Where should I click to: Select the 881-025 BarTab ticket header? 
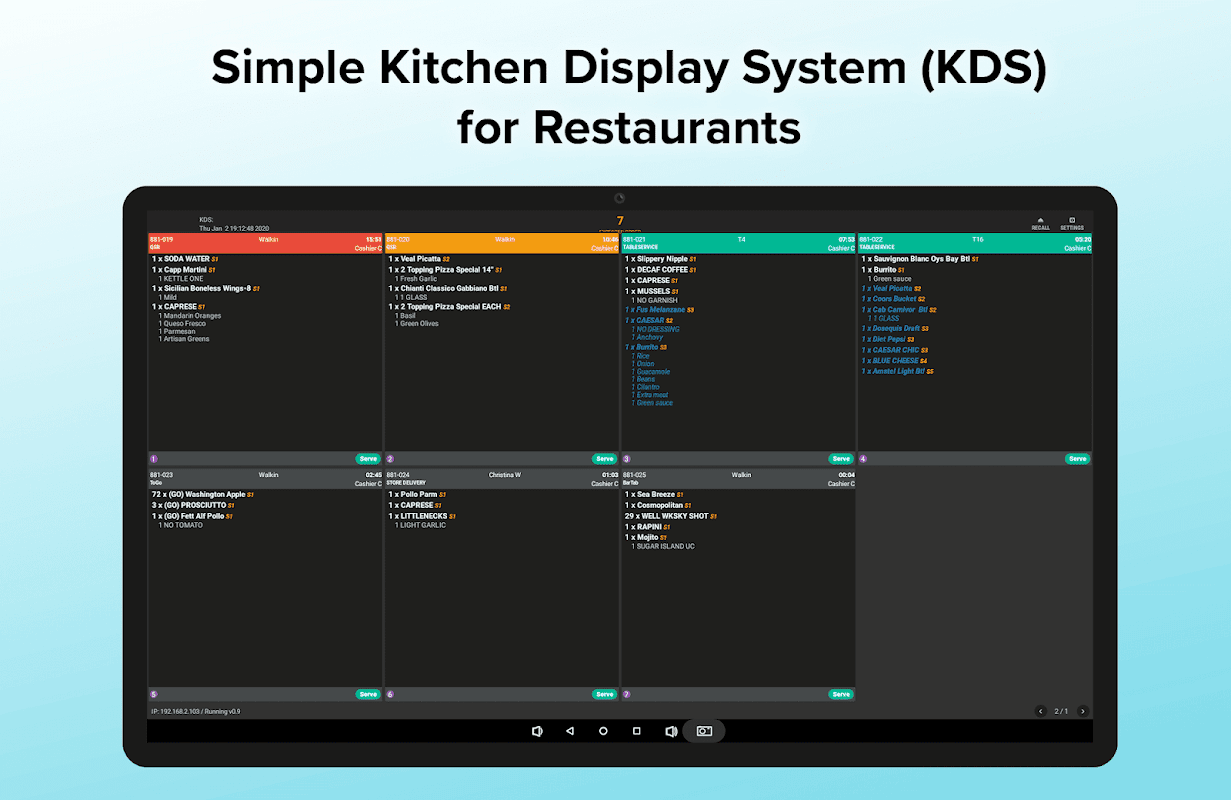click(x=738, y=479)
